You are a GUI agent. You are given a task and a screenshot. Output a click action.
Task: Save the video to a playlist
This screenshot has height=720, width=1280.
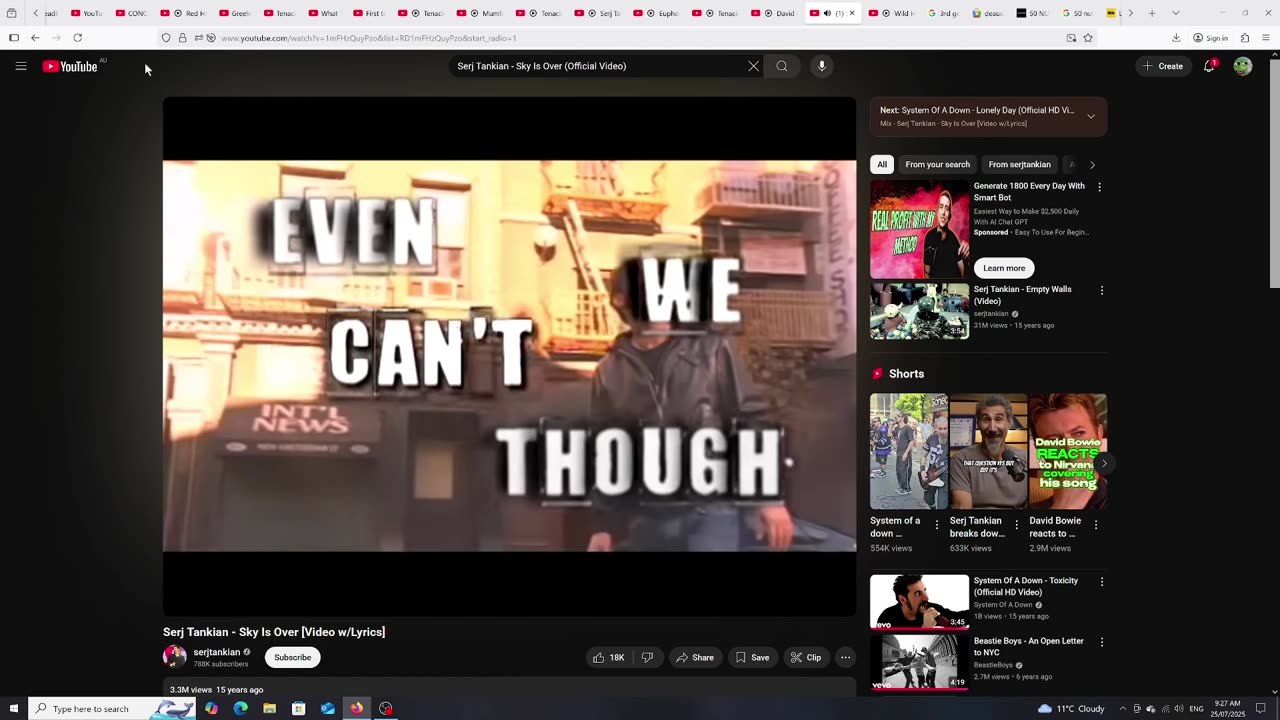(752, 657)
